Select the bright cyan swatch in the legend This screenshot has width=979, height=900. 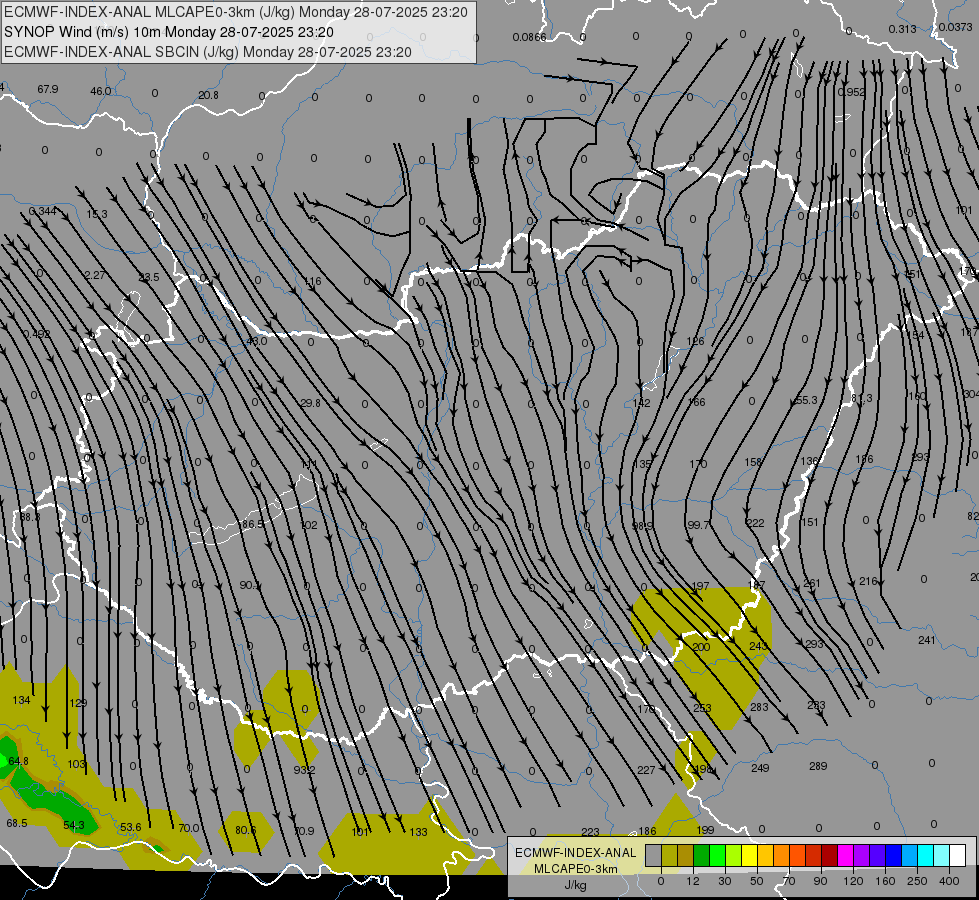tap(925, 855)
